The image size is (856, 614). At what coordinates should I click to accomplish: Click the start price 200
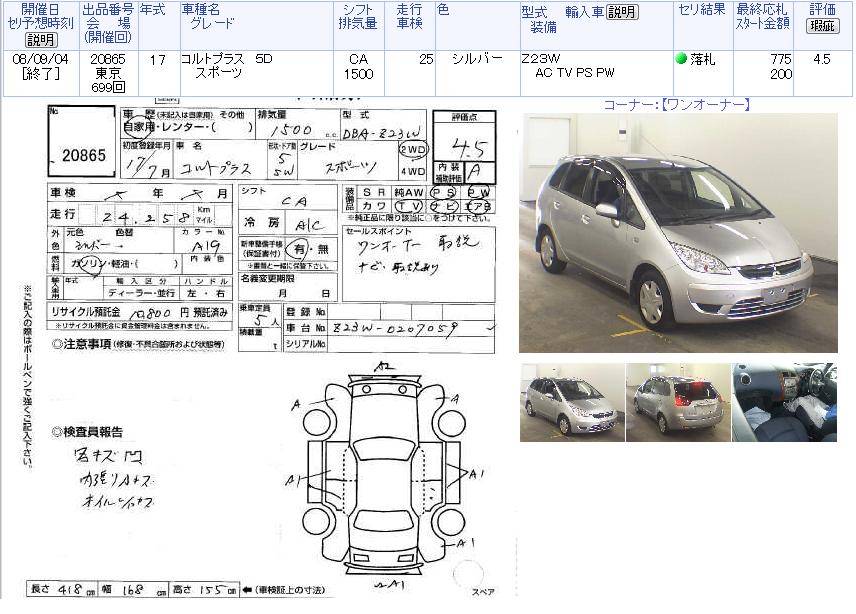[x=781, y=74]
